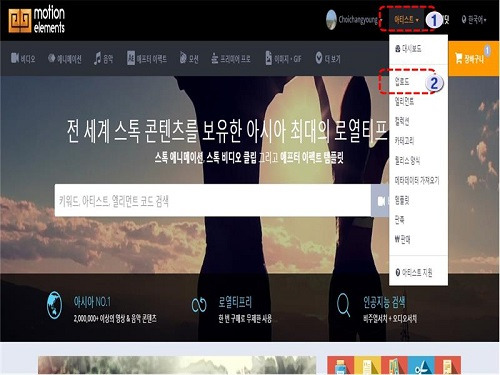Open the Choichangyoung profile avatar

(x=331, y=20)
